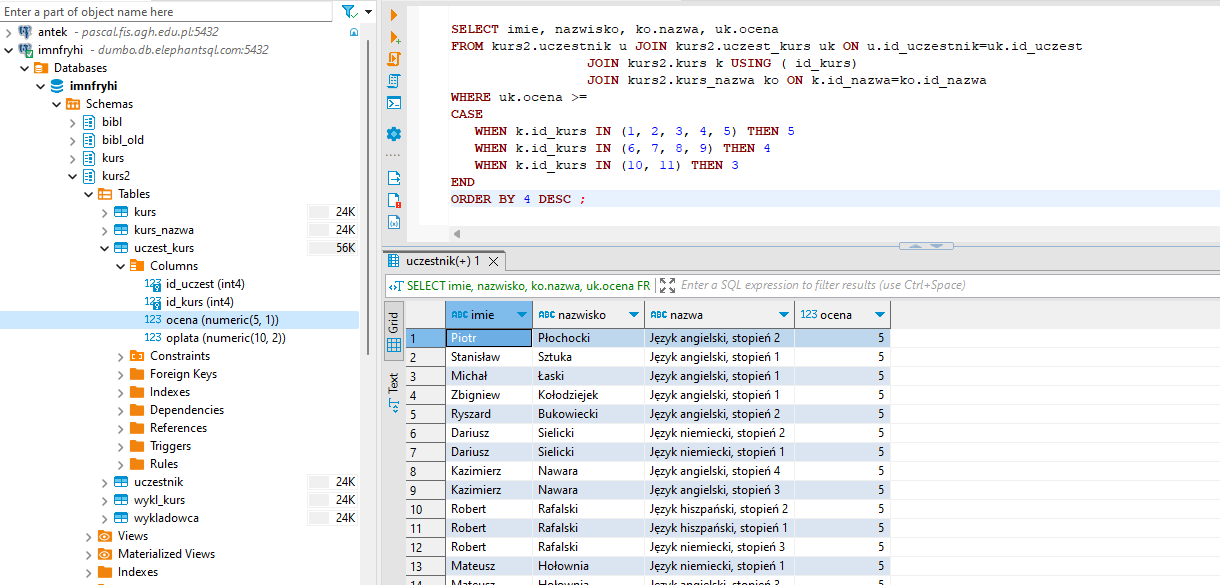Execute the SQL script icon
1220x585 pixels.
394,59
